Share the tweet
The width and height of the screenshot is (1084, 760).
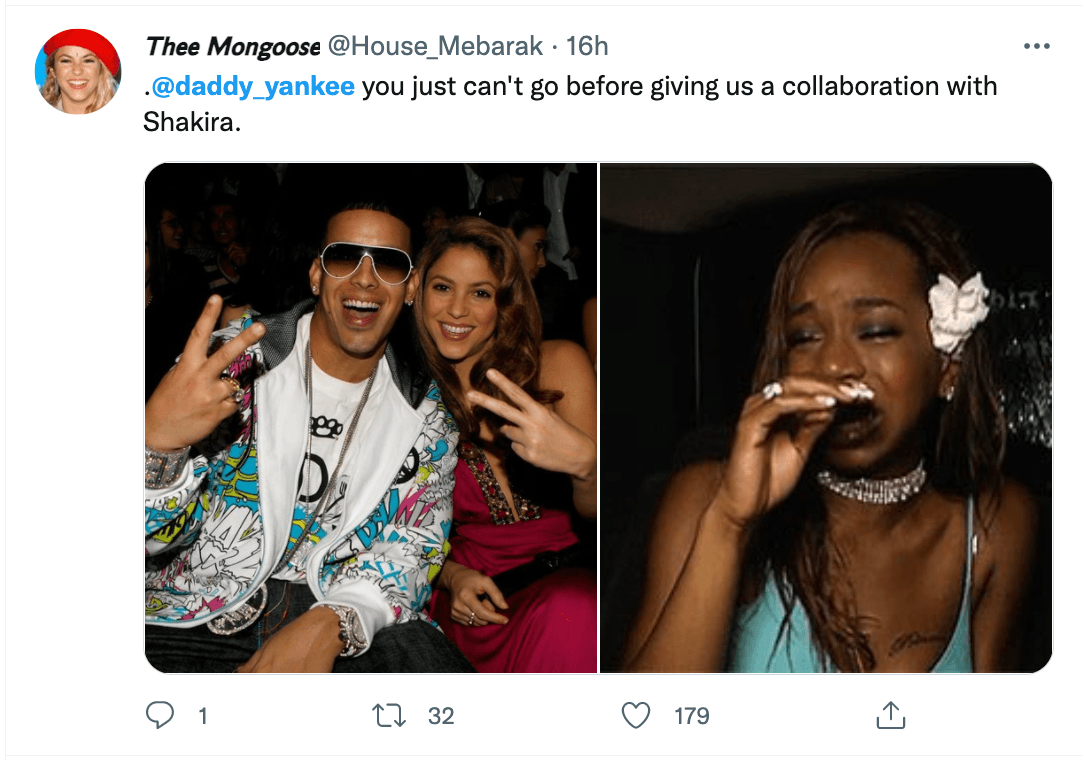click(890, 714)
